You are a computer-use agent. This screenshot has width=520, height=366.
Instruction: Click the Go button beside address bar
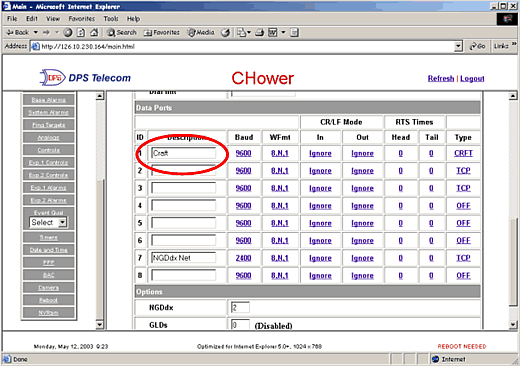point(477,46)
